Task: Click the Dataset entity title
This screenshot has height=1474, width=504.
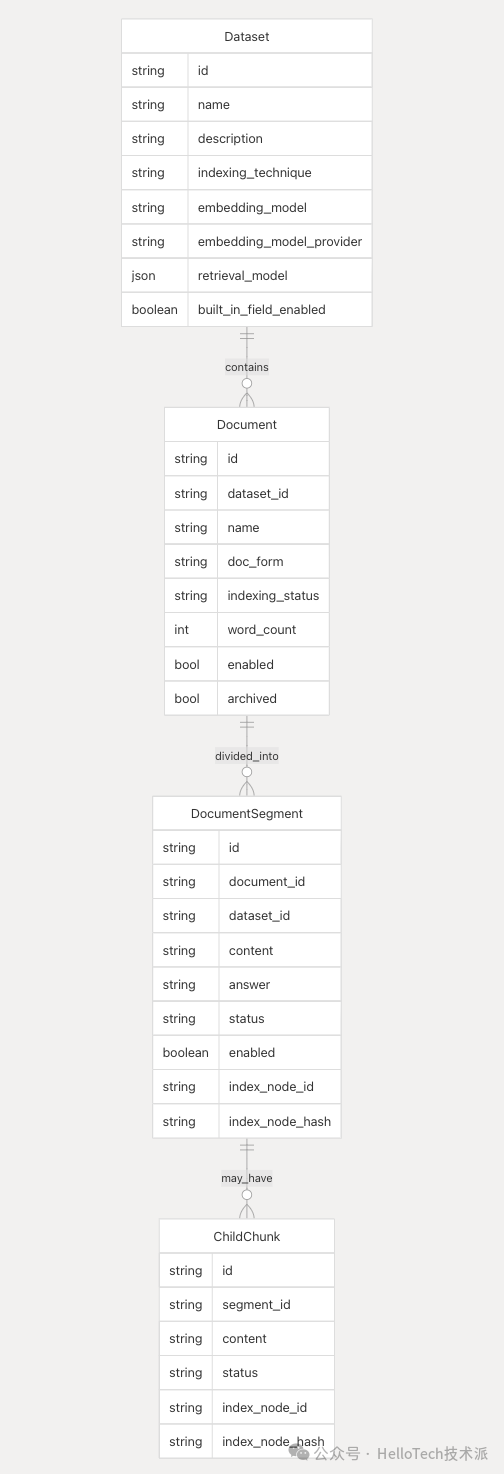Action: pos(247,37)
